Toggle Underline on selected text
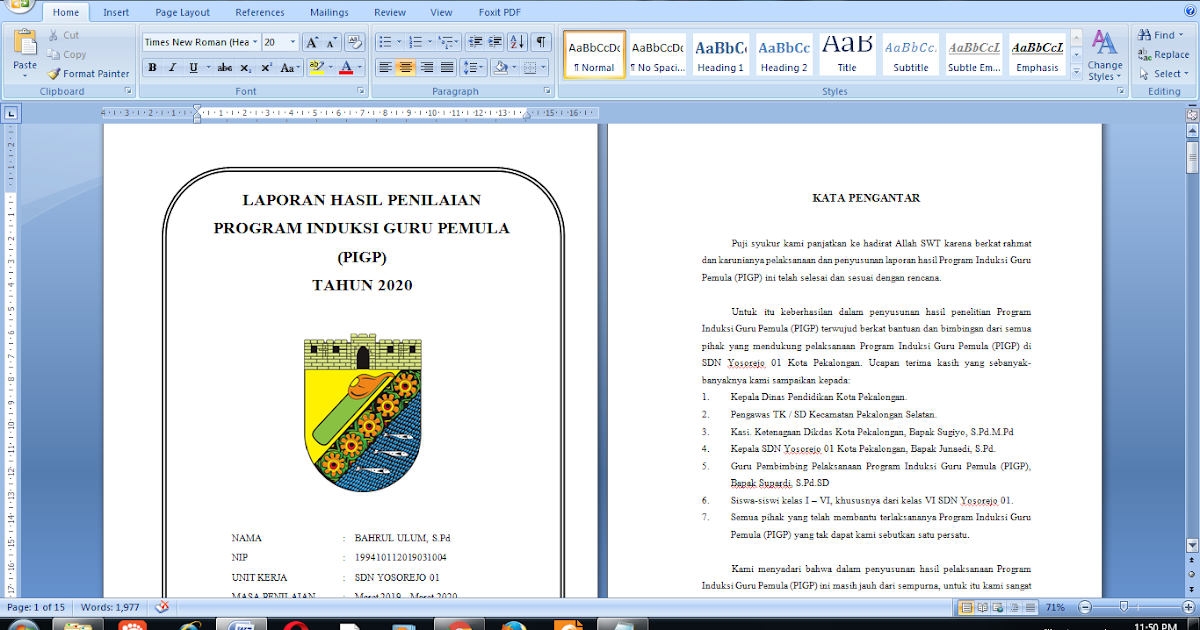This screenshot has width=1200, height=630. [193, 66]
